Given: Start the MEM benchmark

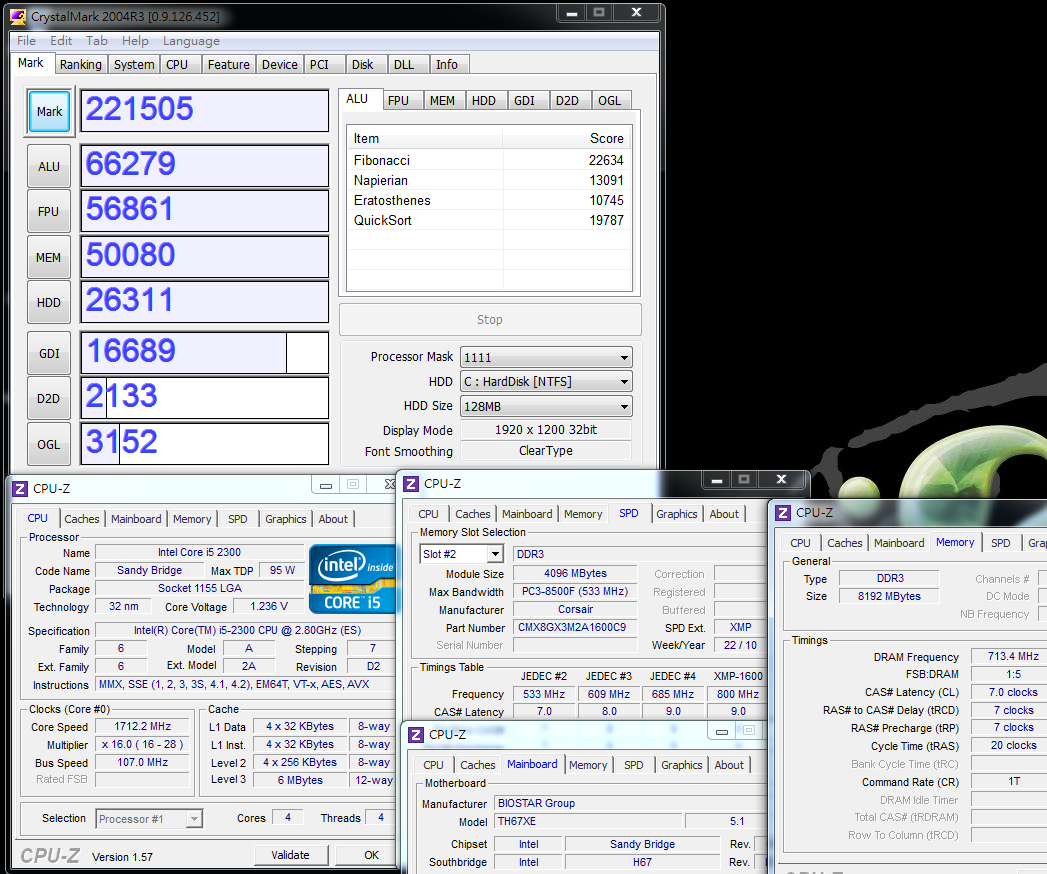Looking at the screenshot, I should (49, 257).
